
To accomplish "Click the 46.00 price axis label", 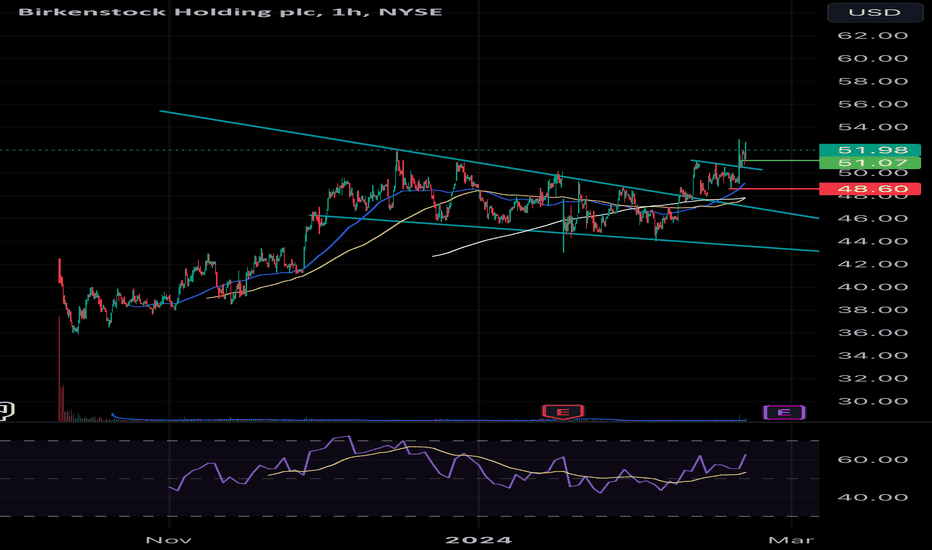I will (x=873, y=218).
